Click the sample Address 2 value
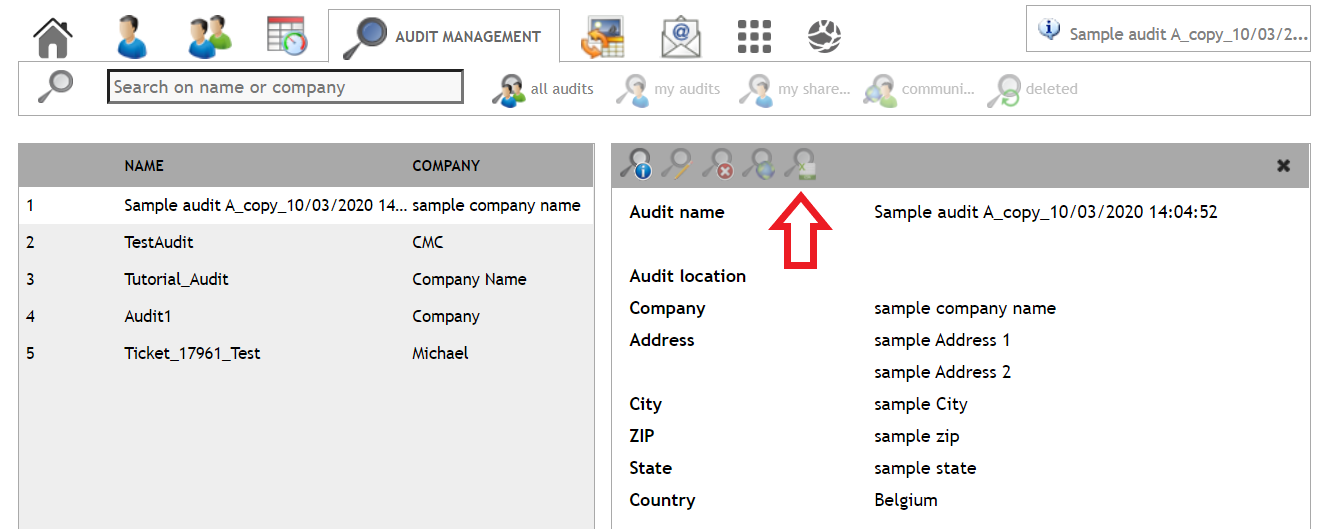Viewport: 1330px width, 529px height. click(x=942, y=372)
